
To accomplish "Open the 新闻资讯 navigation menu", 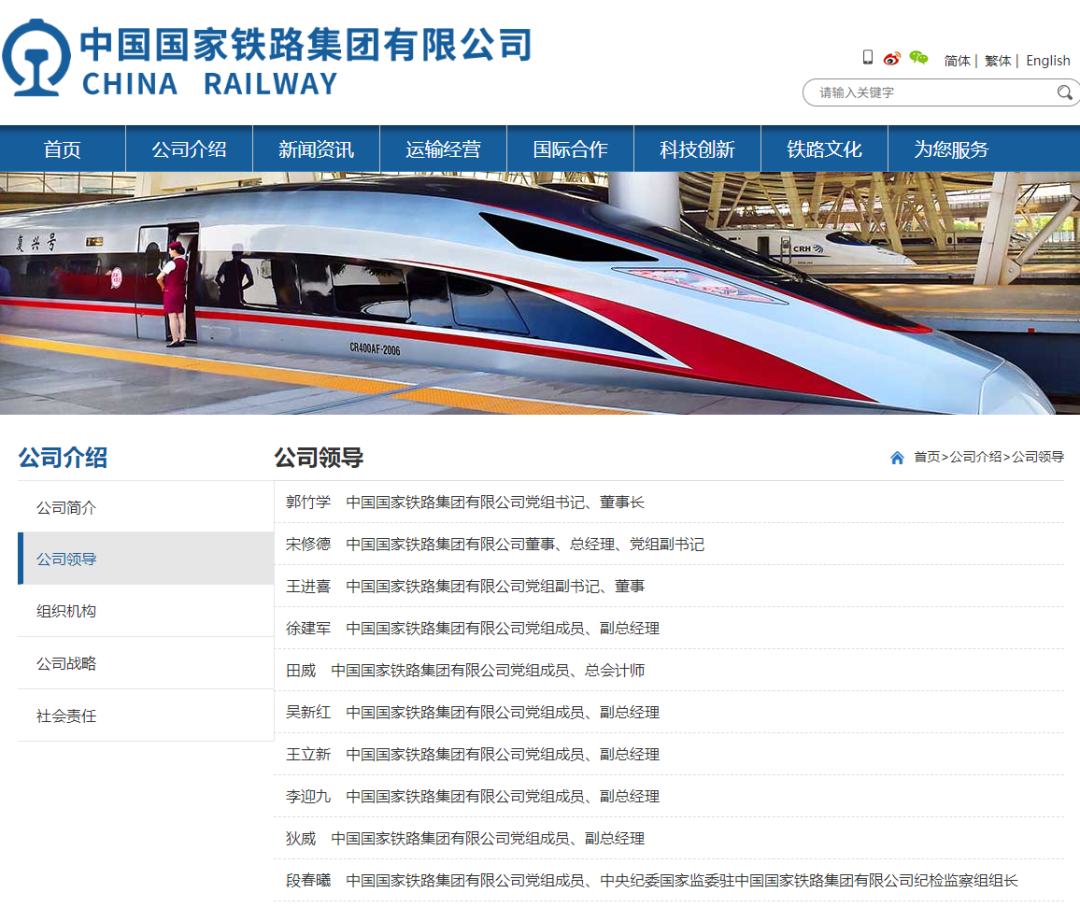I will coord(316,149).
